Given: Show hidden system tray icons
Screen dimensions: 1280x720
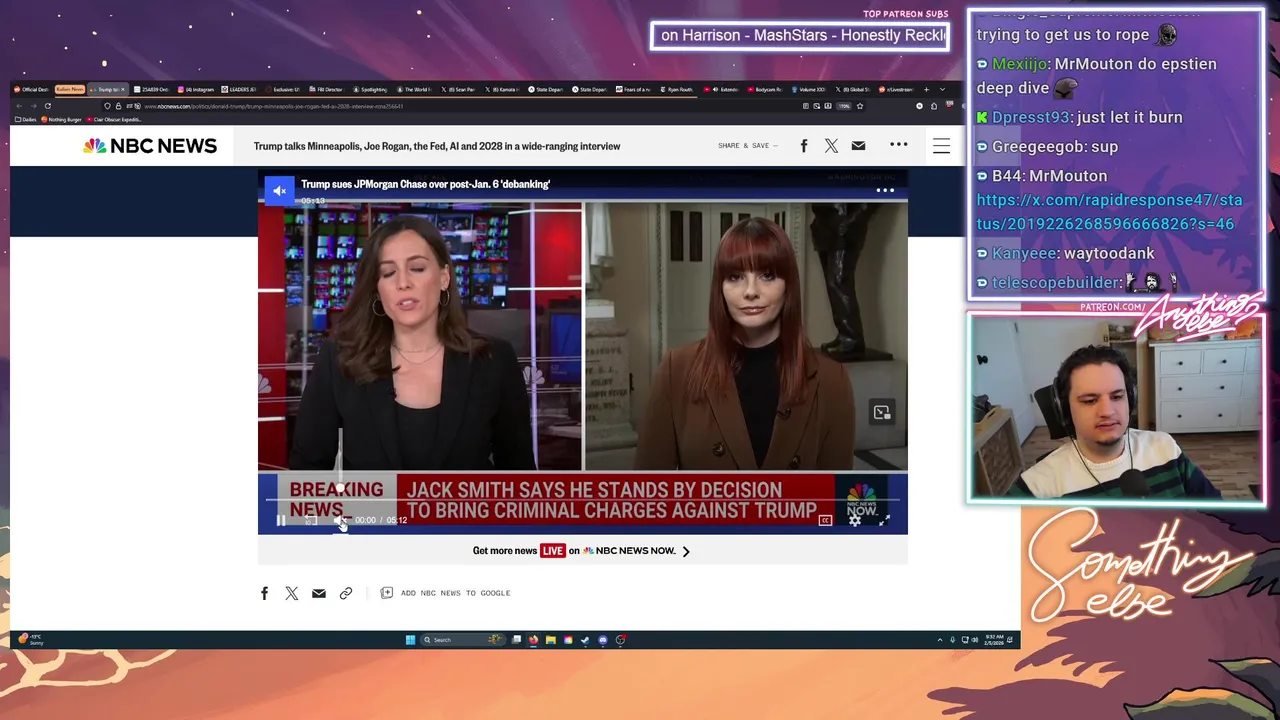Looking at the screenshot, I should (x=940, y=640).
